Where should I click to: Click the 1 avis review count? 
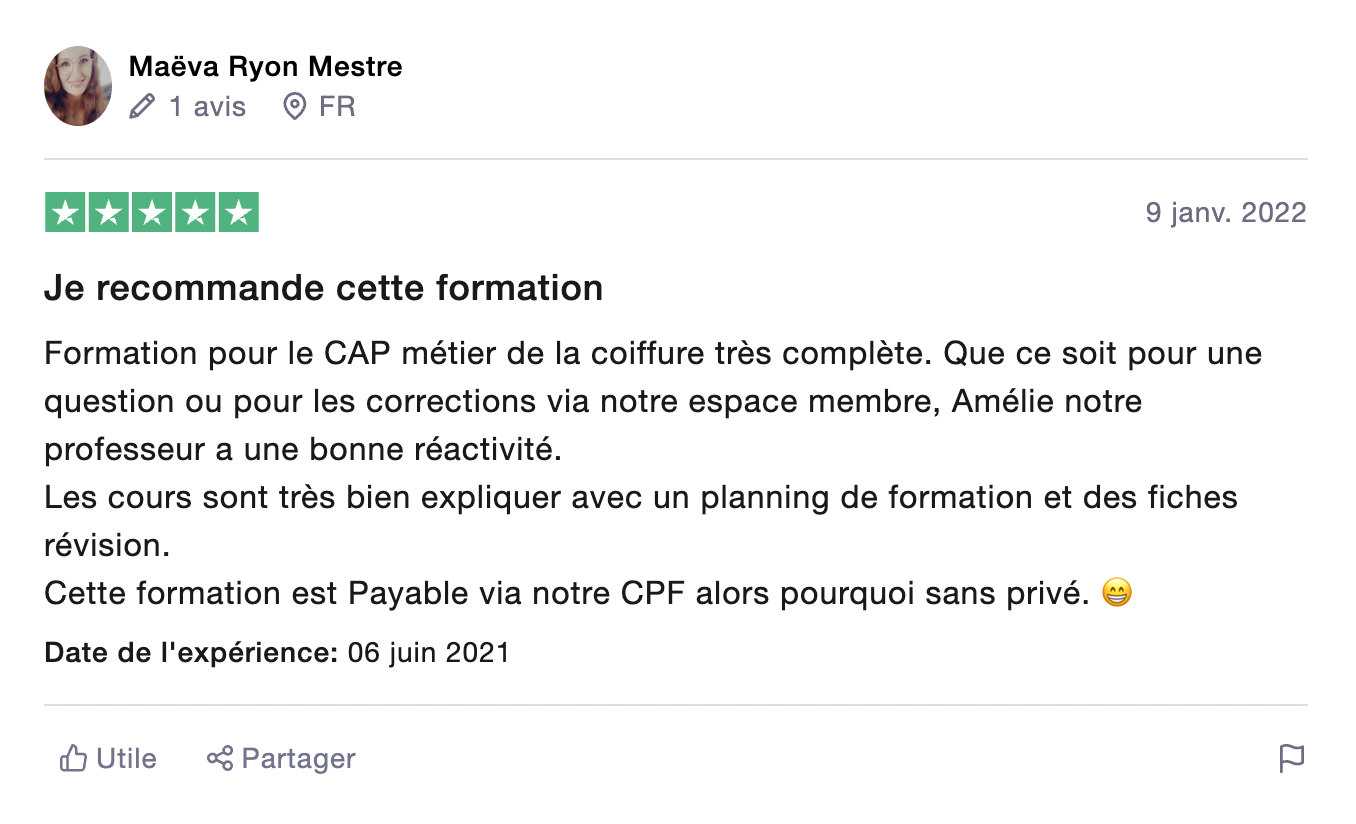207,106
